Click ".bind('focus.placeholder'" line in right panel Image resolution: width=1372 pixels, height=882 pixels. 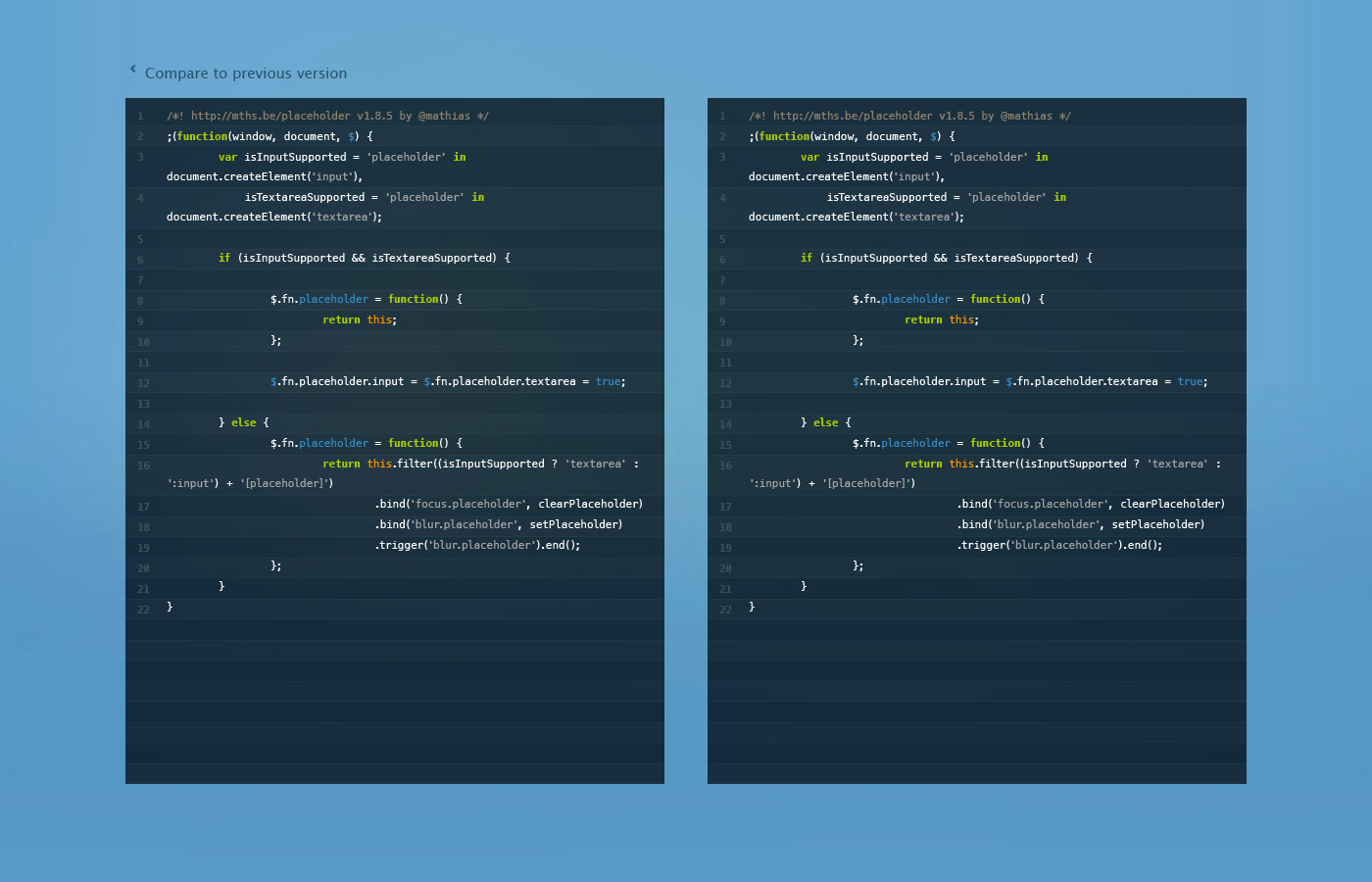(1091, 504)
